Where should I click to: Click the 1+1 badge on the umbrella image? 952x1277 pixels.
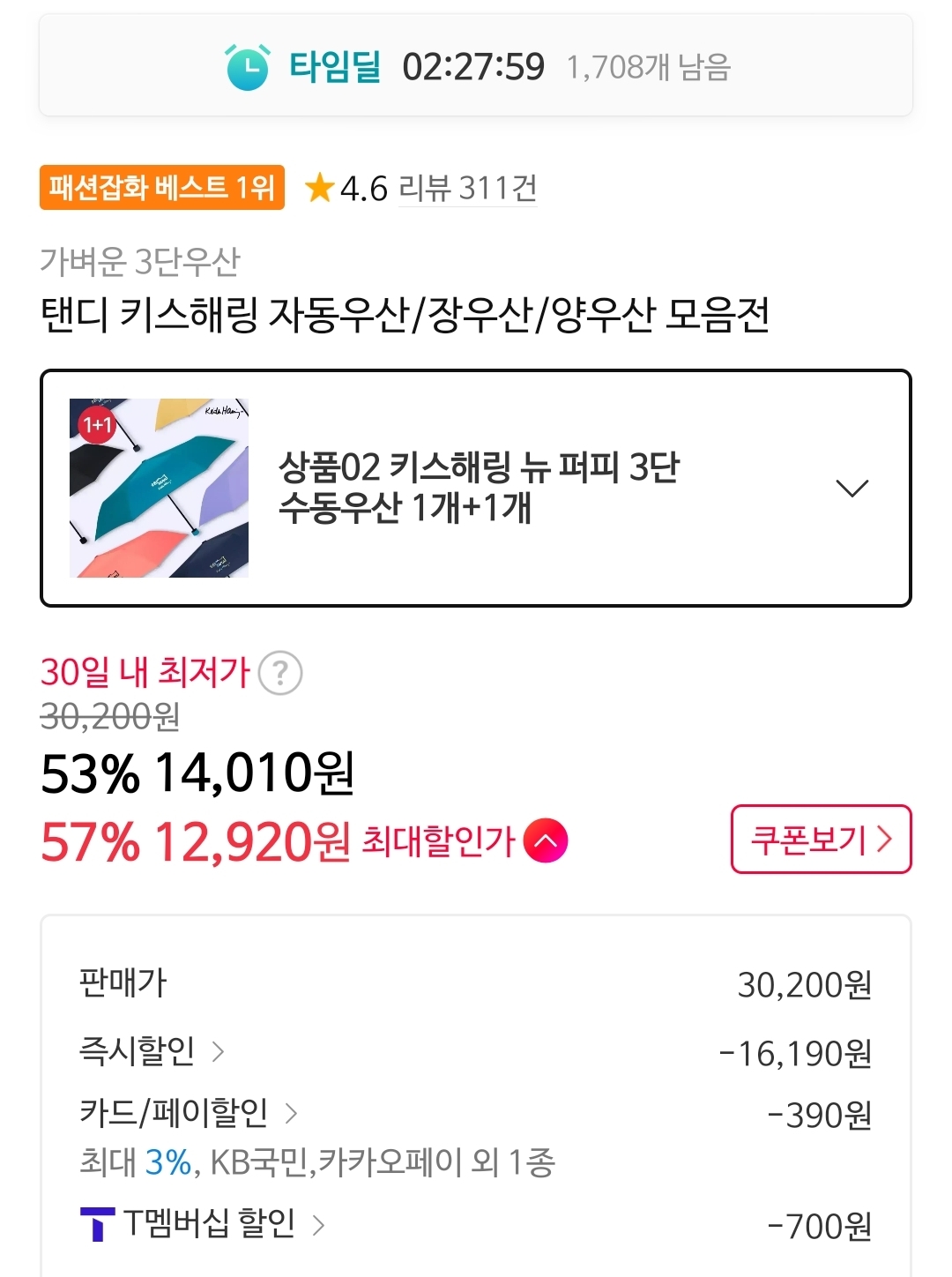[x=97, y=425]
